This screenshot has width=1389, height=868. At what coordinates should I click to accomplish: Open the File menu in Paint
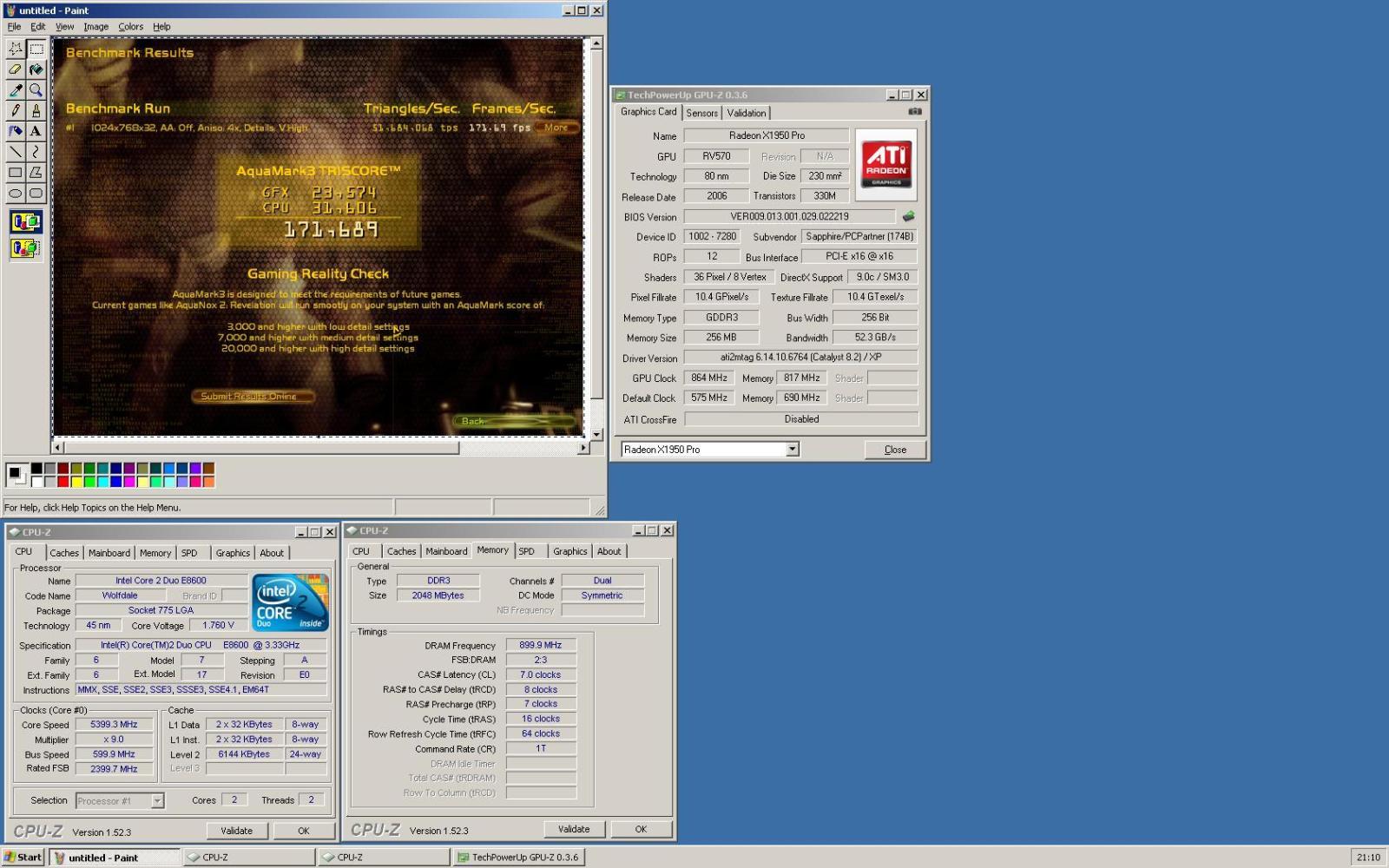pyautogui.click(x=14, y=27)
